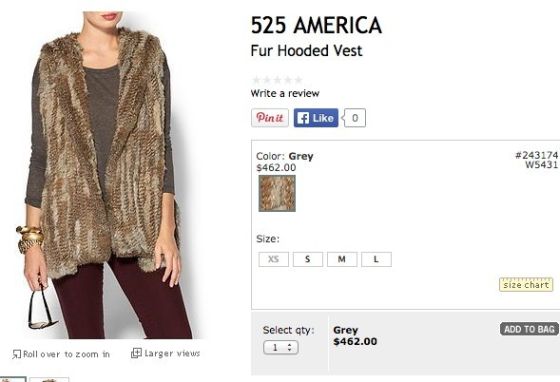The width and height of the screenshot is (560, 382).
Task: Click the quantity stepper arrows
Action: (290, 347)
